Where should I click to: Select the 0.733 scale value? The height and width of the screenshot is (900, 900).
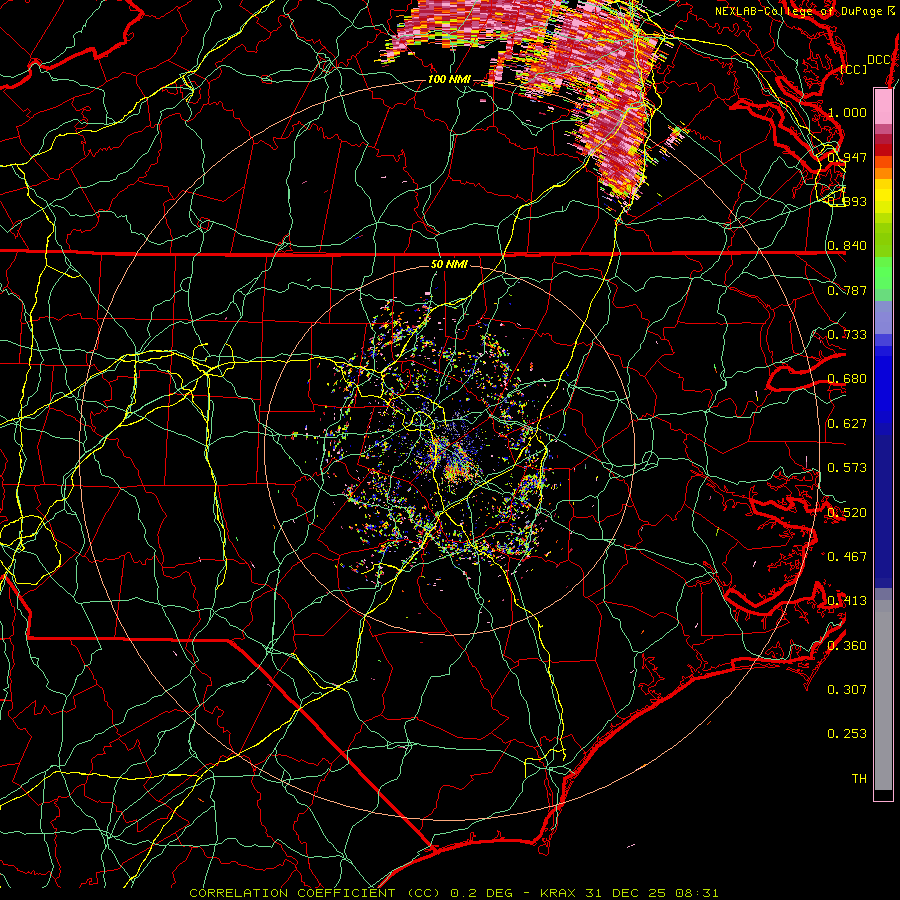pos(847,335)
